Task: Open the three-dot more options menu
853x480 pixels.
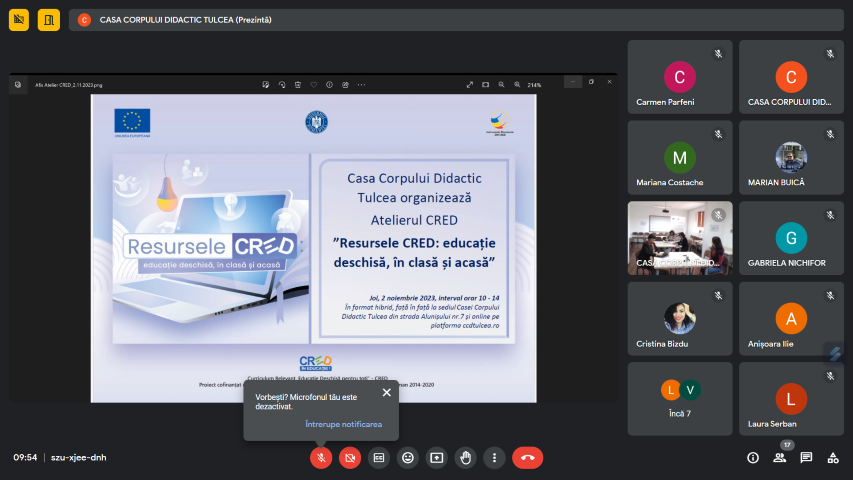Action: (494, 457)
